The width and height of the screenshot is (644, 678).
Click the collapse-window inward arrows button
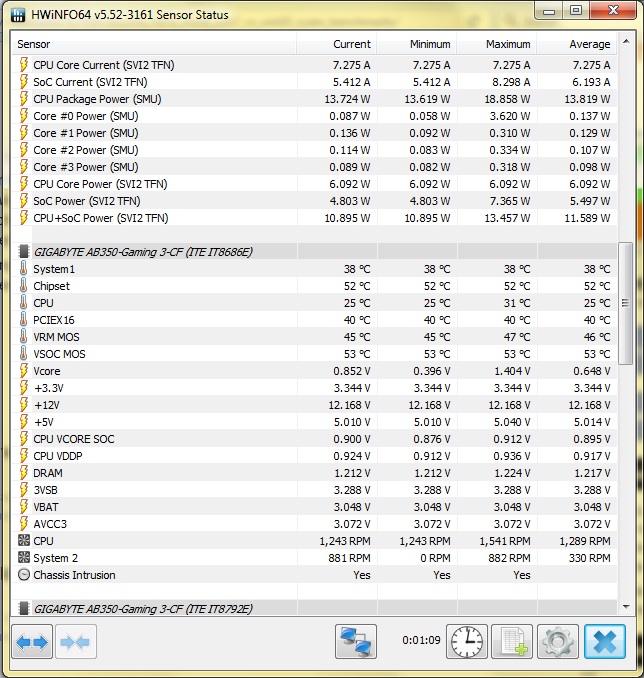click(76, 642)
